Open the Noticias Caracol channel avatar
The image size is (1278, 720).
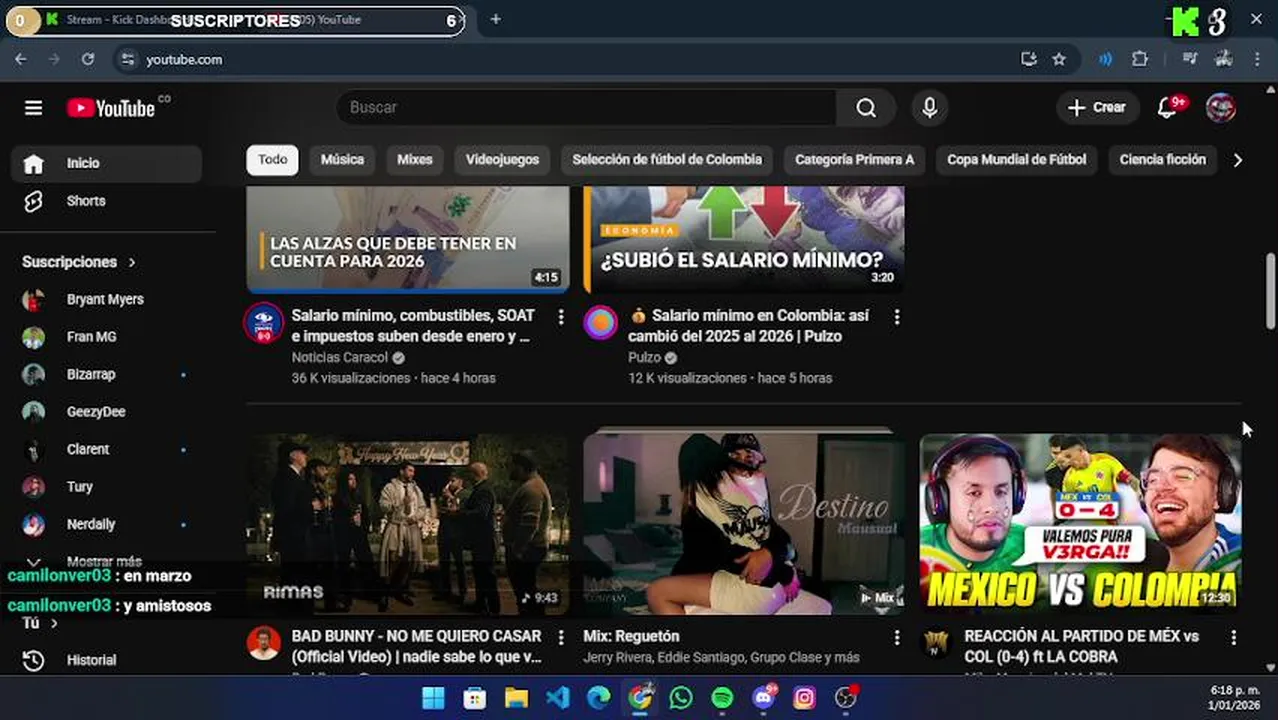(x=264, y=322)
